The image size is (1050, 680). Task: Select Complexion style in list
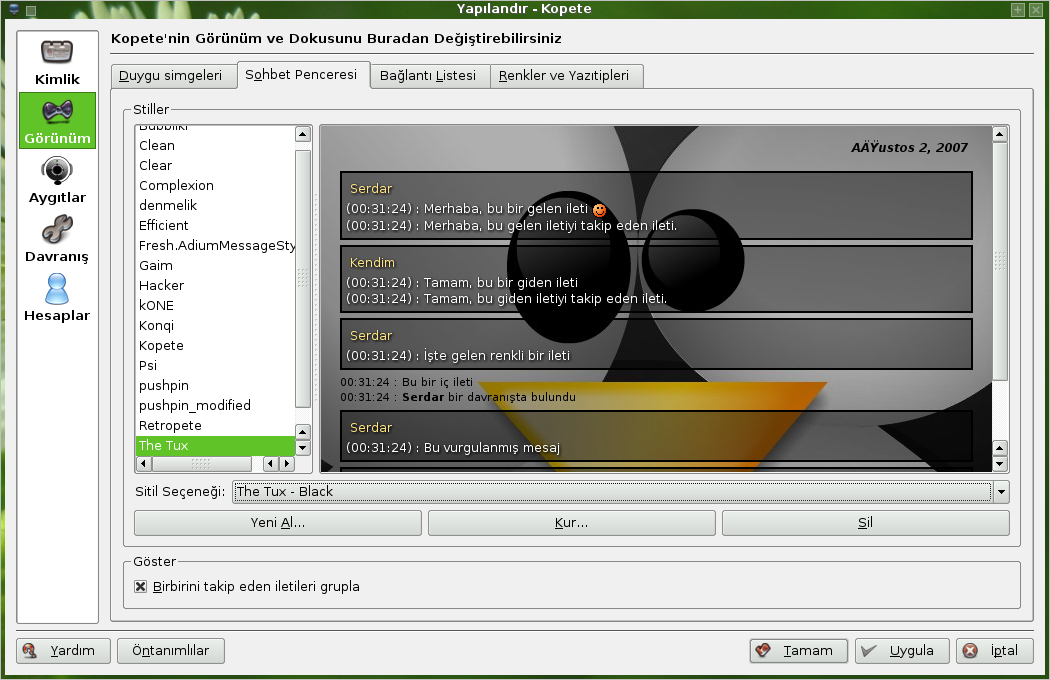pos(215,186)
